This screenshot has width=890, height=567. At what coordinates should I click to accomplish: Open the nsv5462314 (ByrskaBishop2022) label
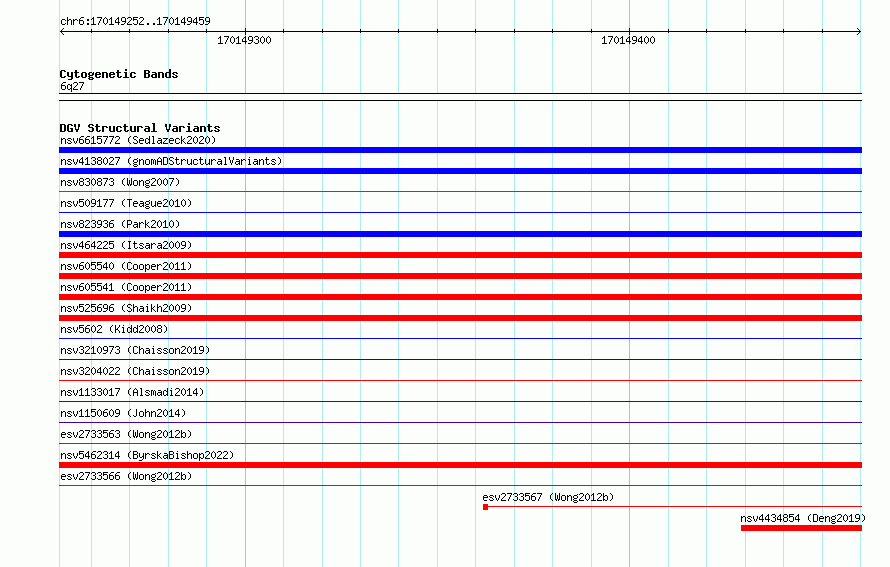(x=147, y=455)
